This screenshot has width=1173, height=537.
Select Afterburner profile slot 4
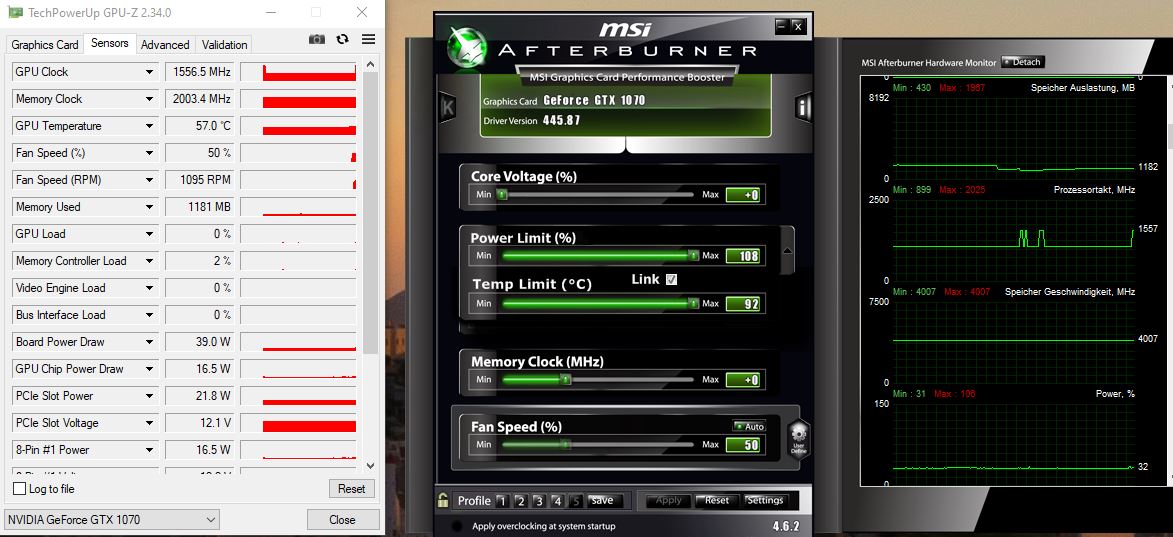(557, 501)
